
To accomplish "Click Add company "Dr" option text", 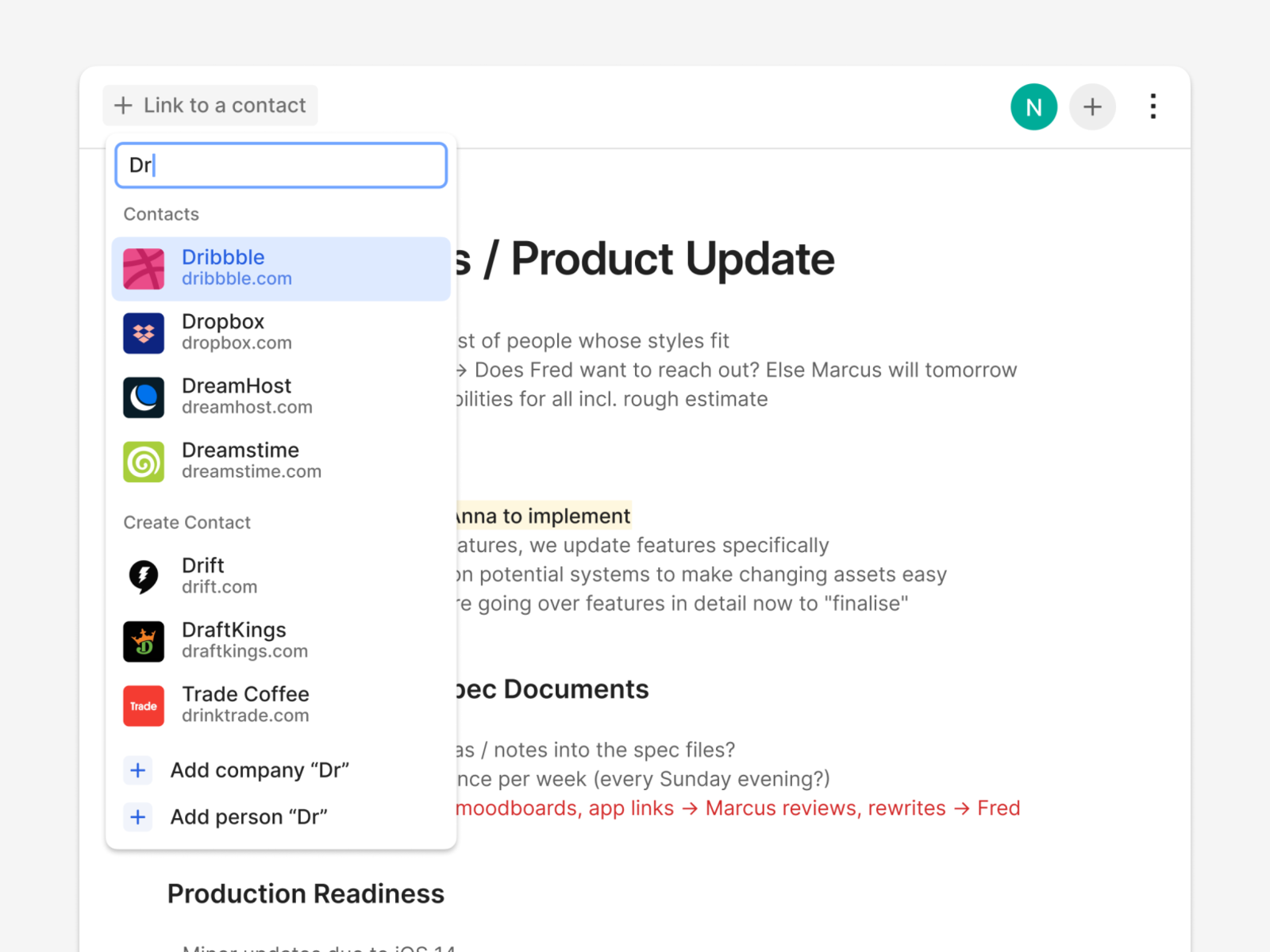I will point(260,770).
